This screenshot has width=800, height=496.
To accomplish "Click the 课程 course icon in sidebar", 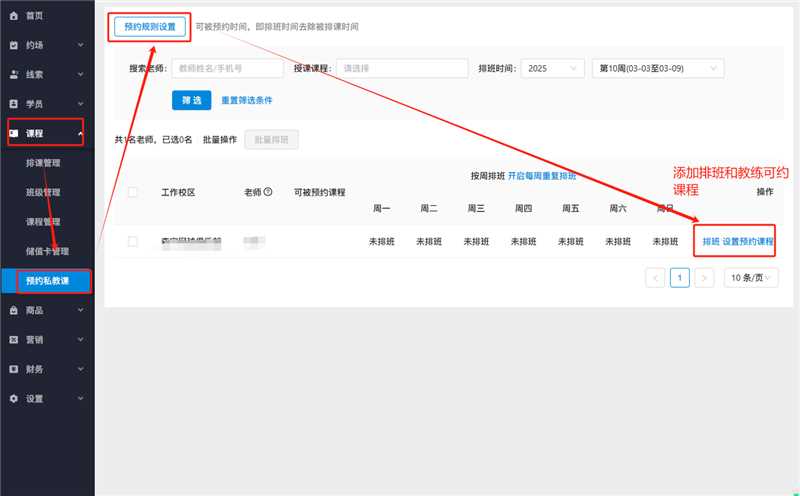I will (14, 133).
